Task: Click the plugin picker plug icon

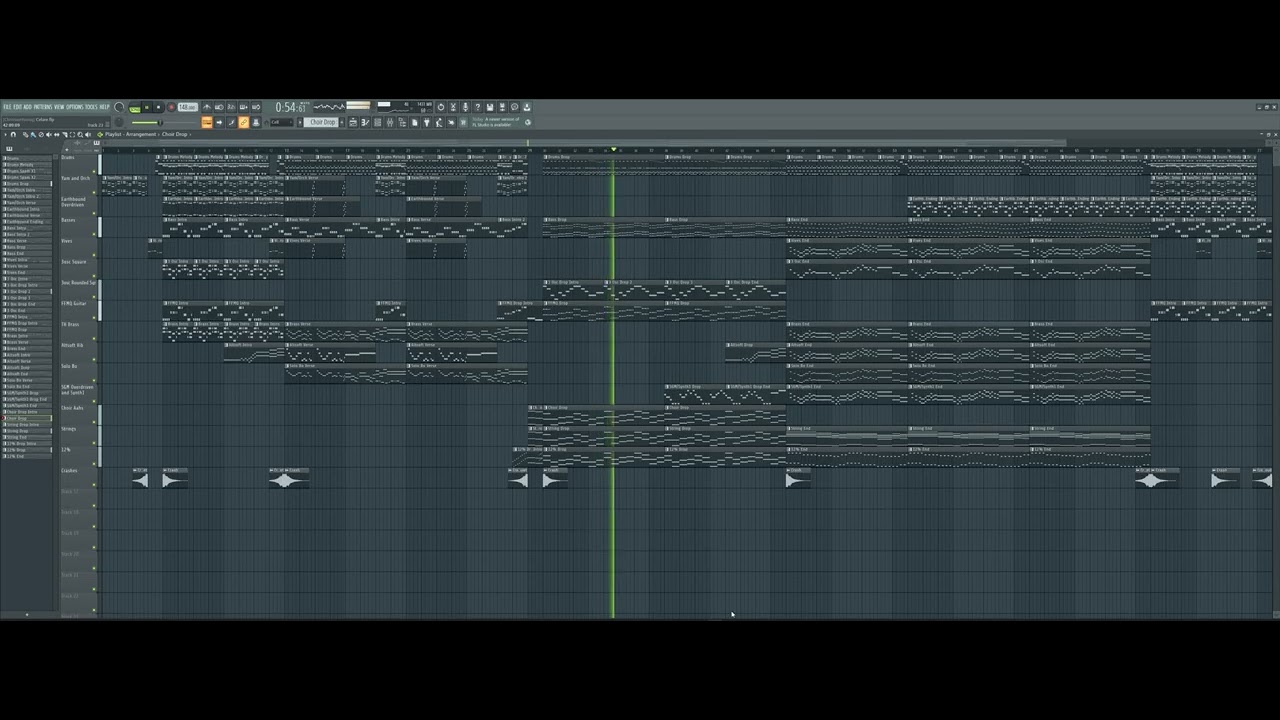Action: point(427,122)
